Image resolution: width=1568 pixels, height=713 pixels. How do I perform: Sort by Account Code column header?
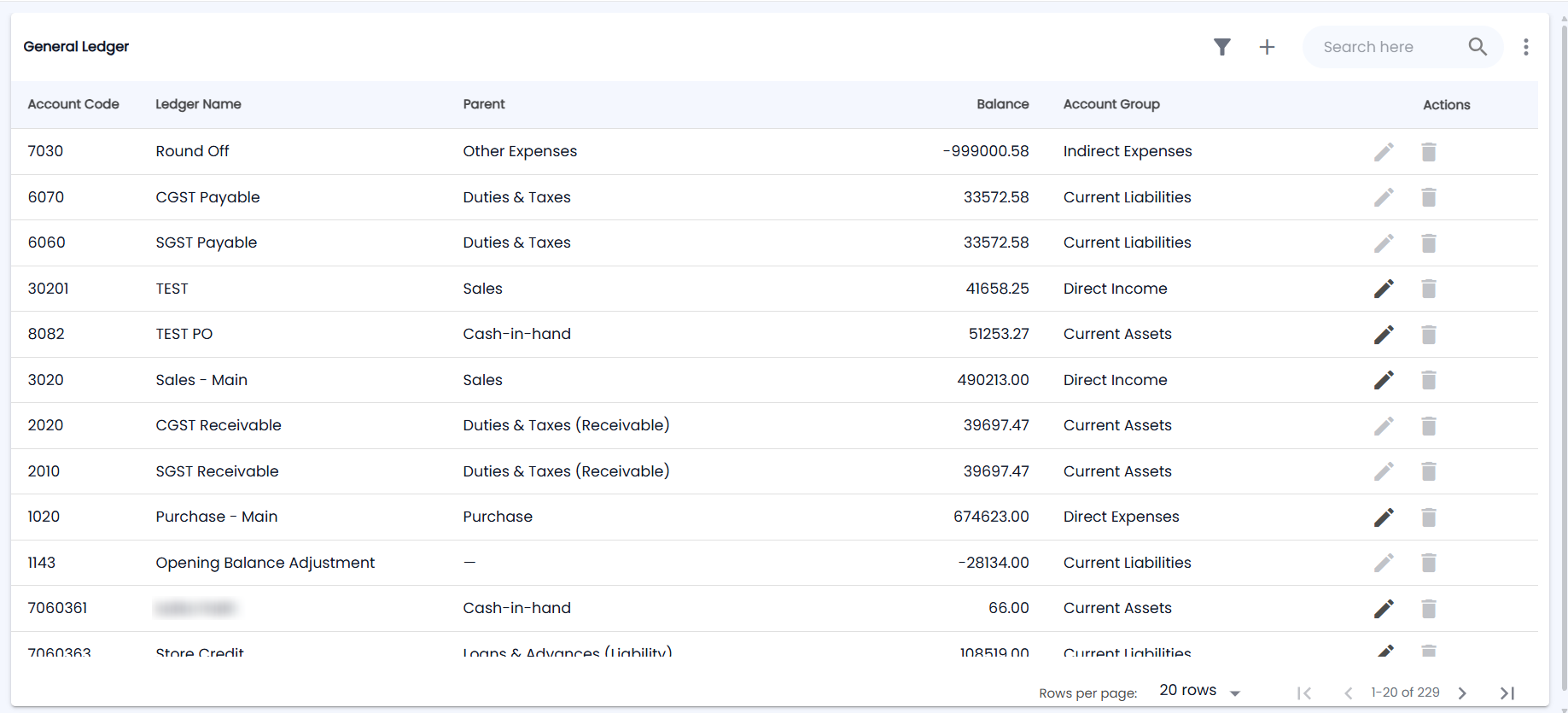click(73, 104)
